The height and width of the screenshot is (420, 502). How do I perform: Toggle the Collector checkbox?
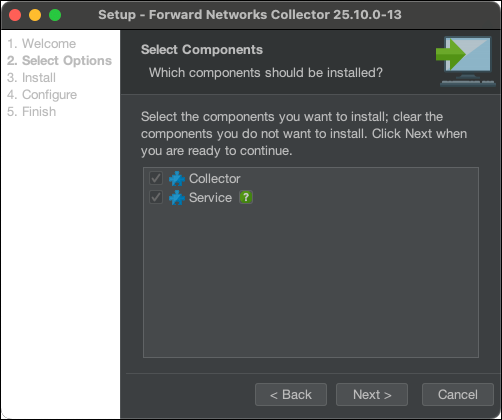point(156,178)
